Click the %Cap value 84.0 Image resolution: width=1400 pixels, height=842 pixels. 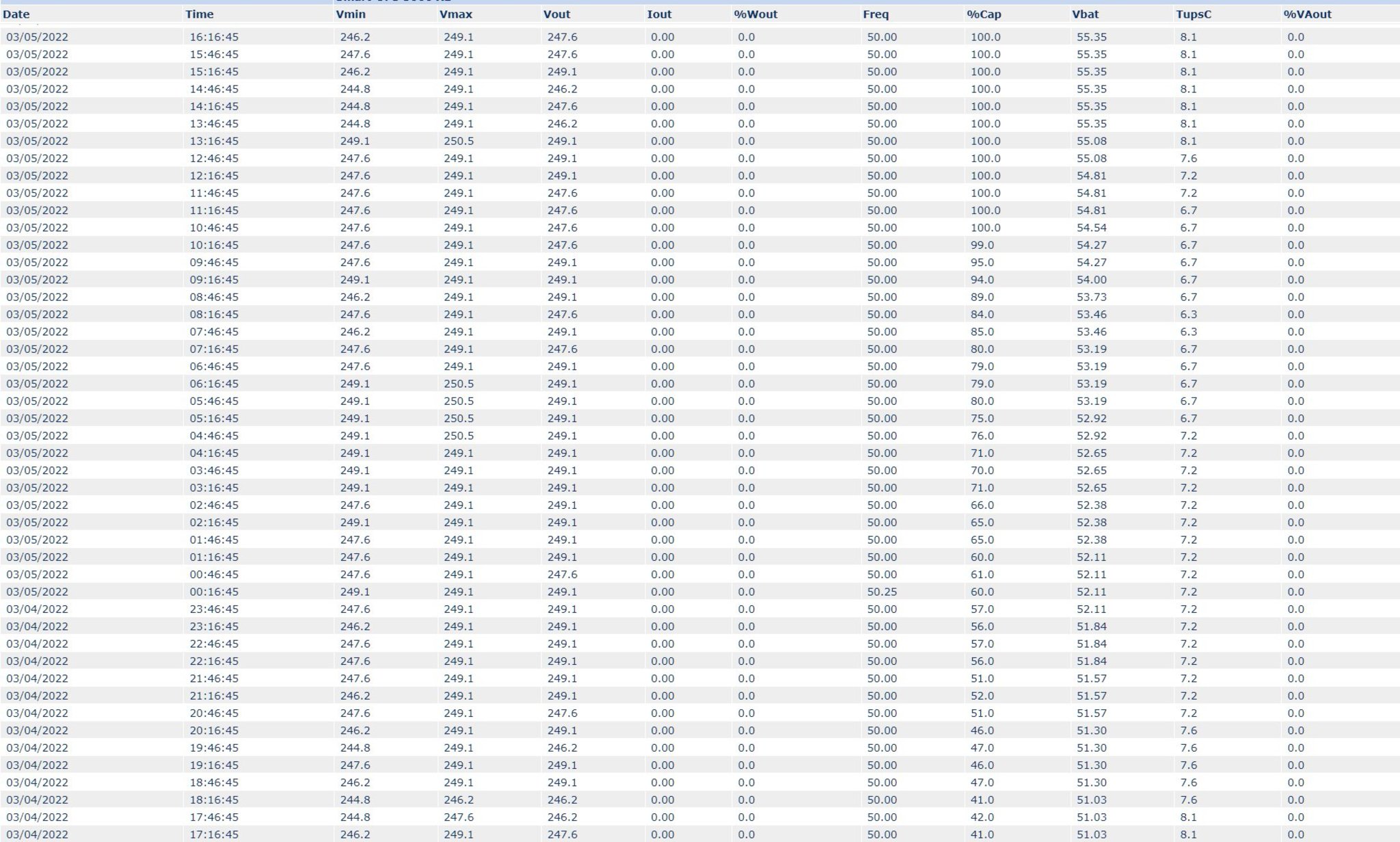(982, 315)
